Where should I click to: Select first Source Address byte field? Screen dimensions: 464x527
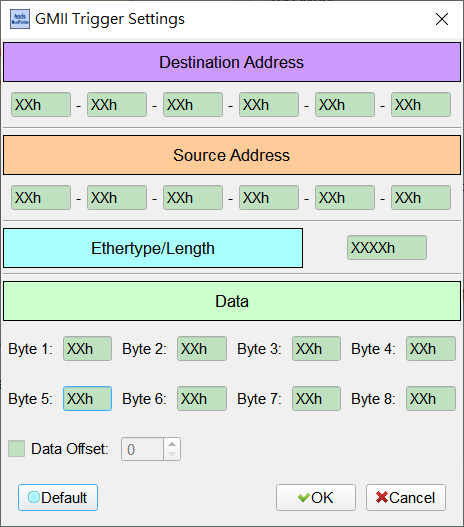(41, 198)
